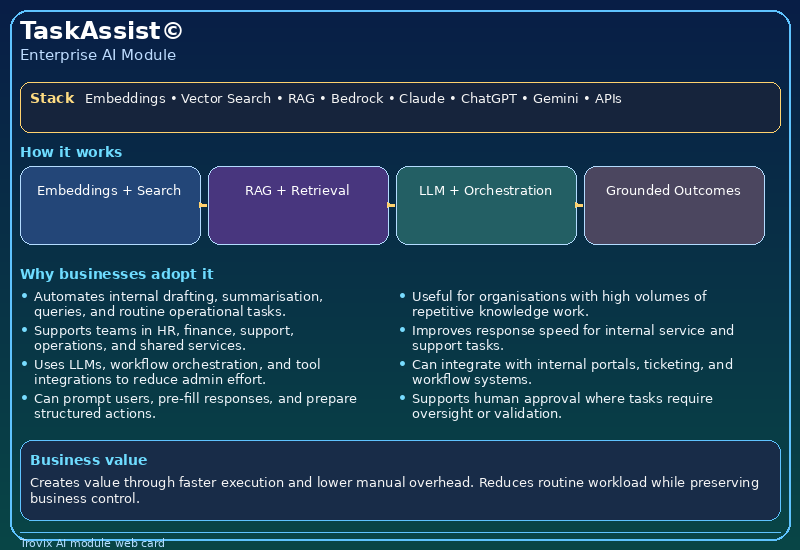Open the Grounded Outcomes step box

(674, 205)
